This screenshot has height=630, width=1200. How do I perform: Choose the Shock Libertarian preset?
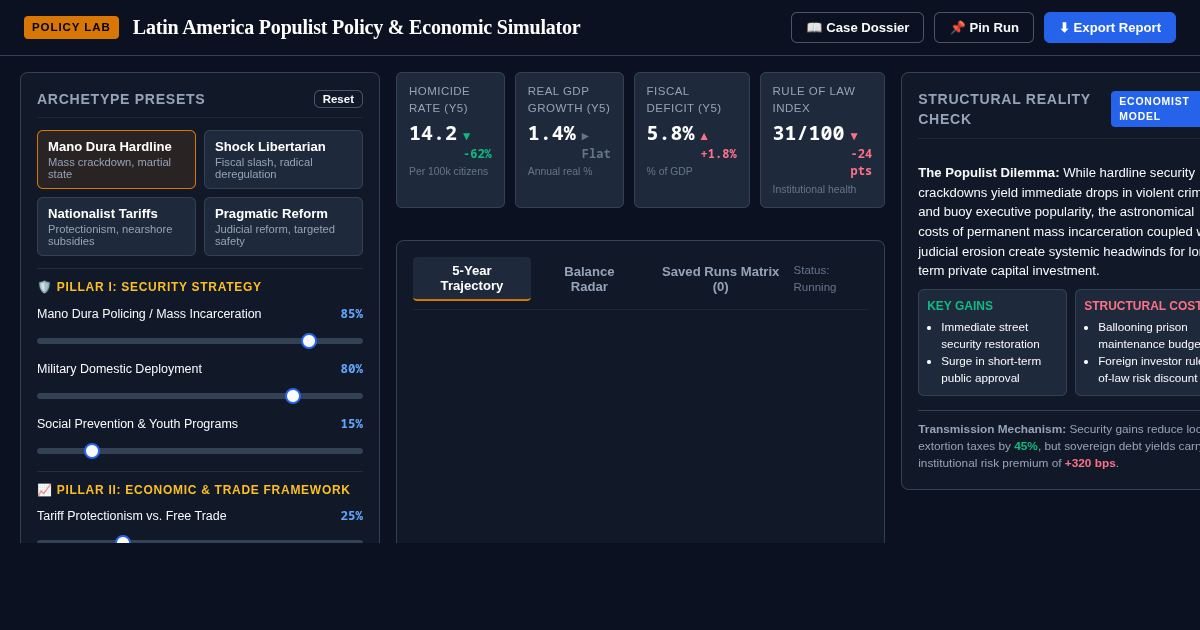(x=283, y=159)
